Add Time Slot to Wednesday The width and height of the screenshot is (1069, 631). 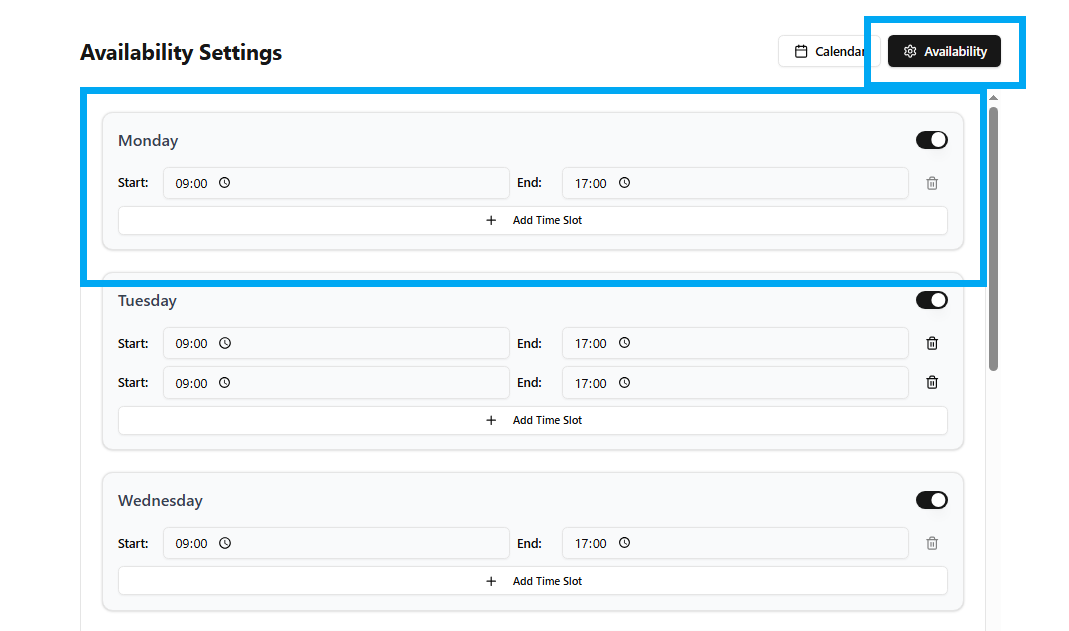tap(532, 581)
